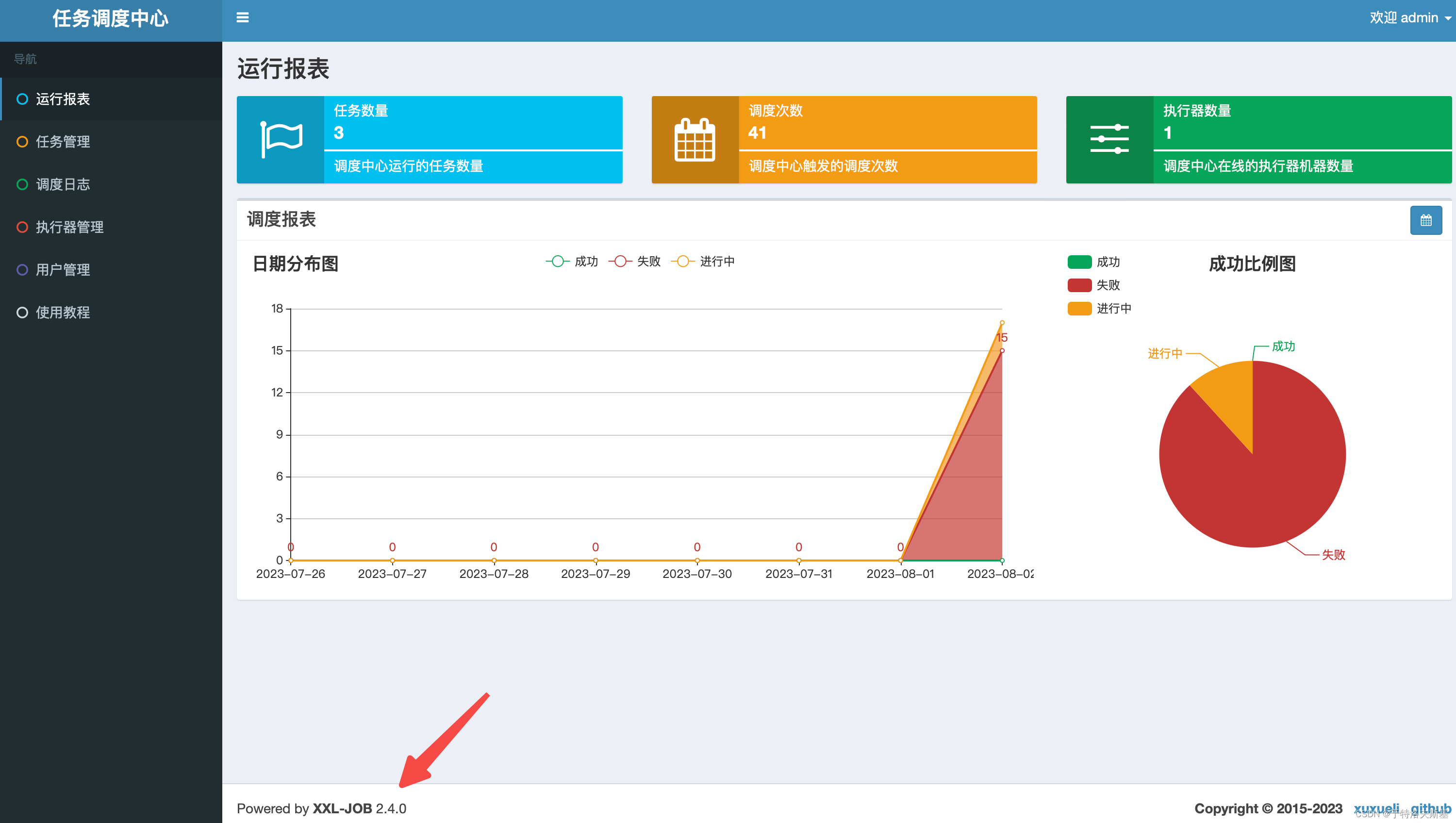Screen dimensions: 1456x823
Task: Click the sliders icon on executor count card
Action: coord(1109,140)
